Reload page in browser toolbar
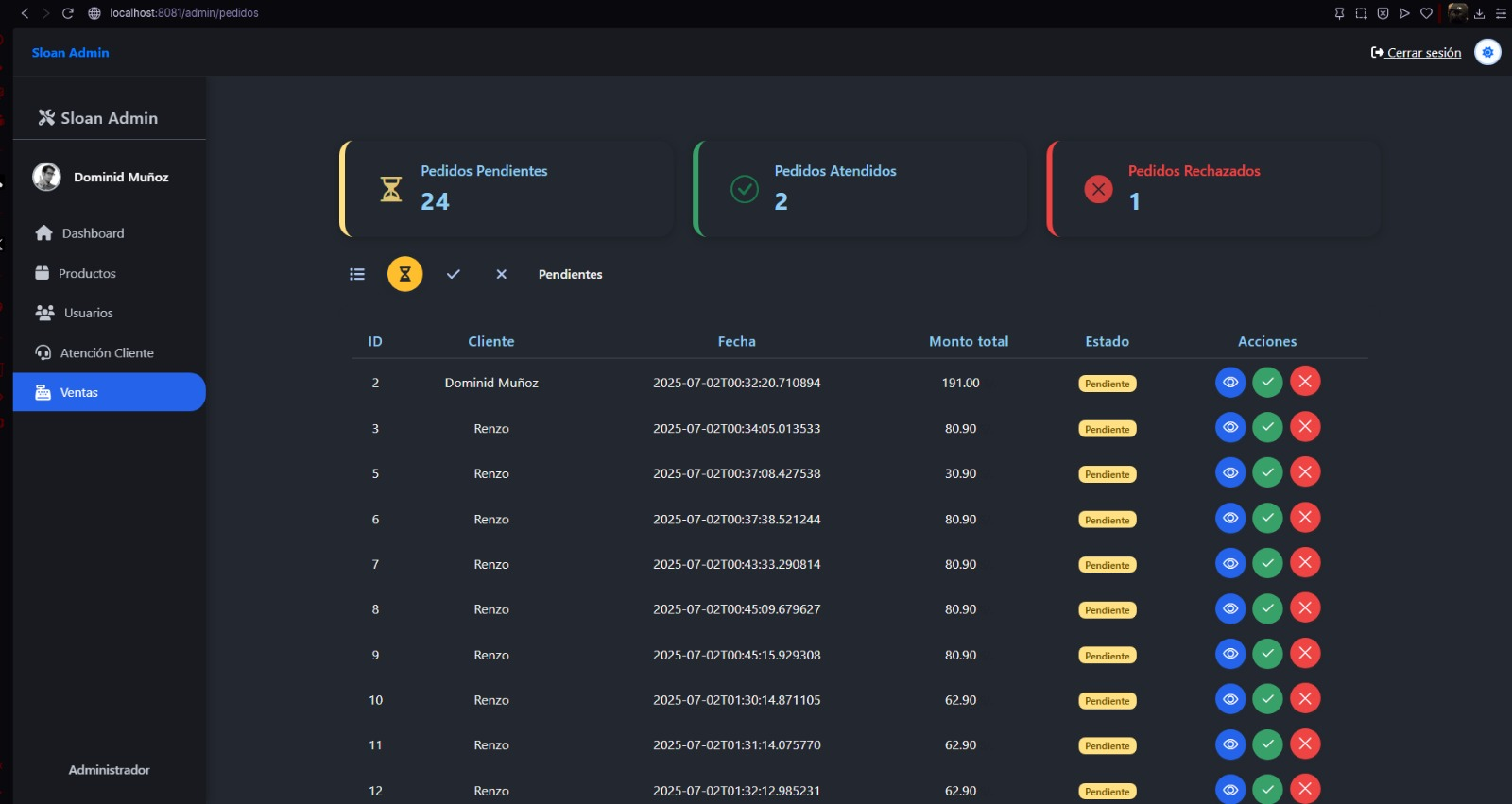Screen dimensions: 1512x804 coord(67,13)
